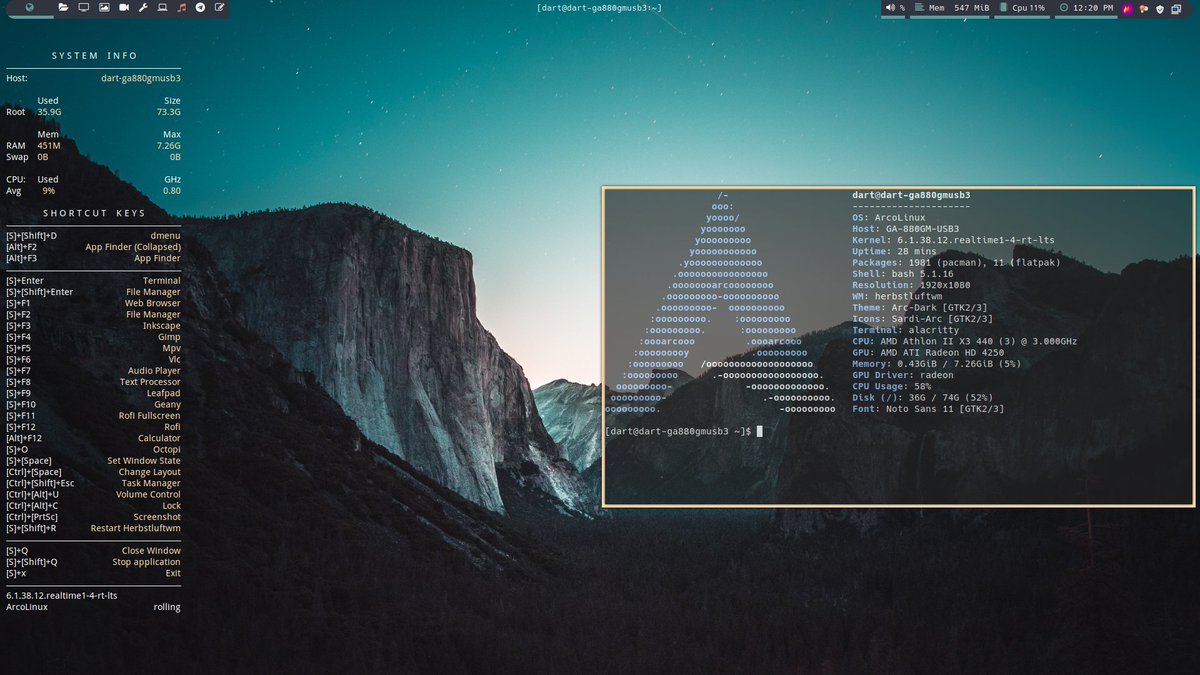Viewport: 1200px width, 675px height.
Task: Open the red music note icon
Action: point(181,8)
